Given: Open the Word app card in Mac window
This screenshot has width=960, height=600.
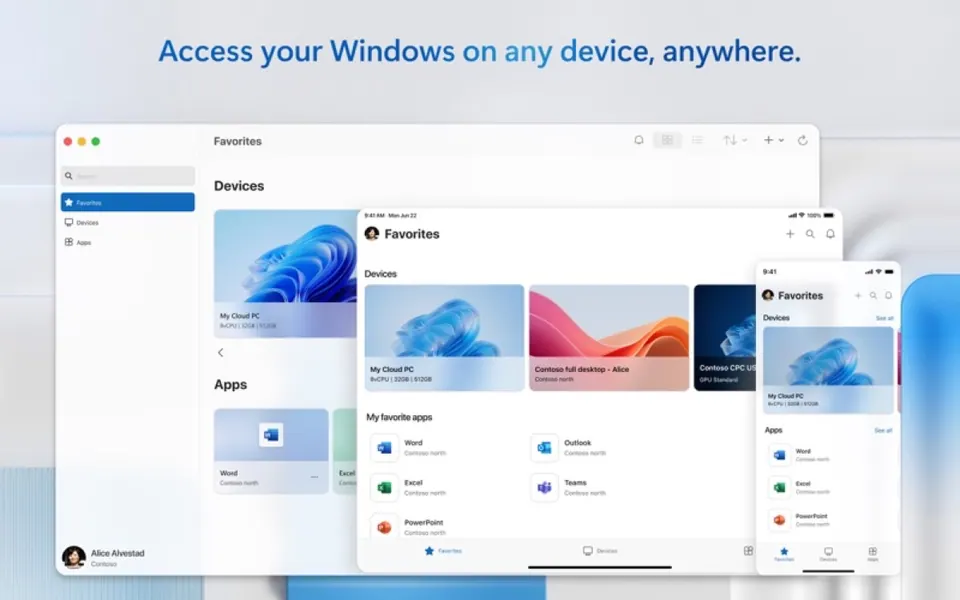Looking at the screenshot, I should click(271, 451).
